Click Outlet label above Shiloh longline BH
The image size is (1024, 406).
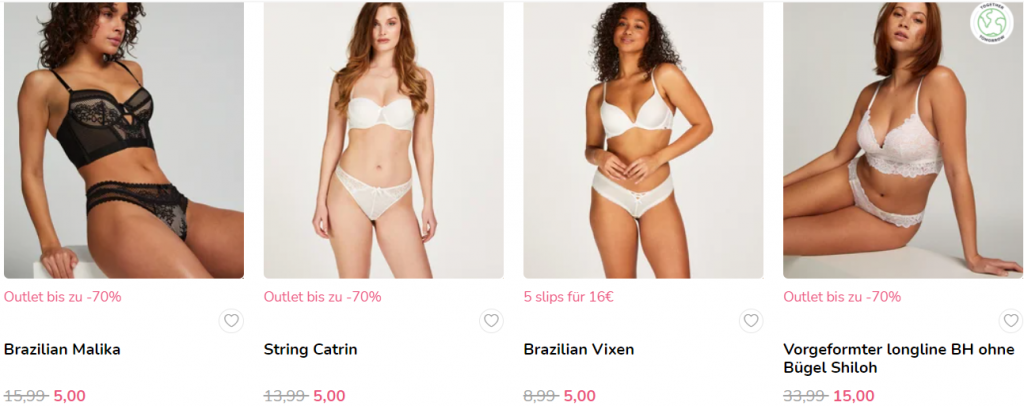click(x=842, y=296)
